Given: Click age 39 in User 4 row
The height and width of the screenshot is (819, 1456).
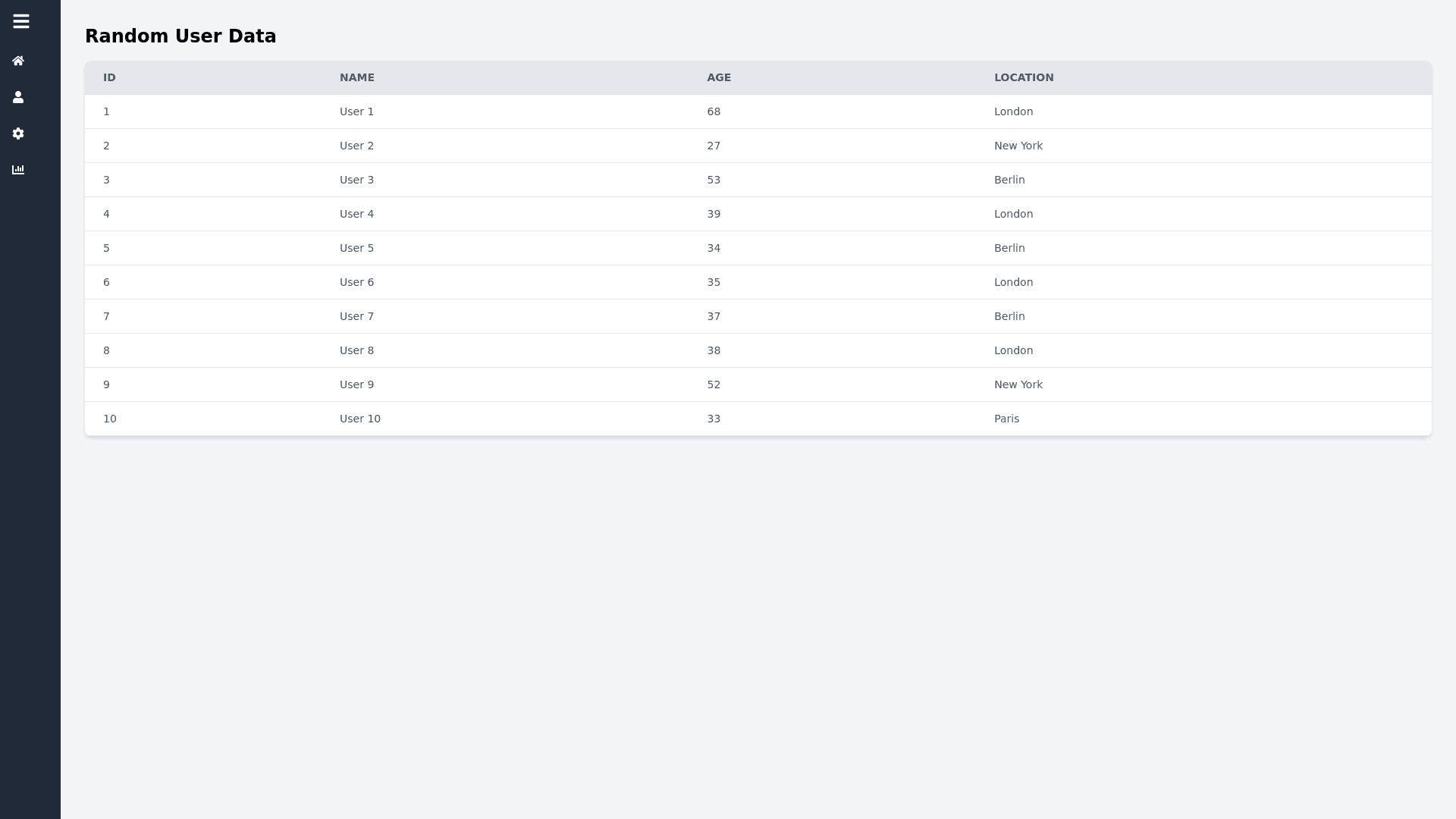Looking at the screenshot, I should (x=713, y=214).
